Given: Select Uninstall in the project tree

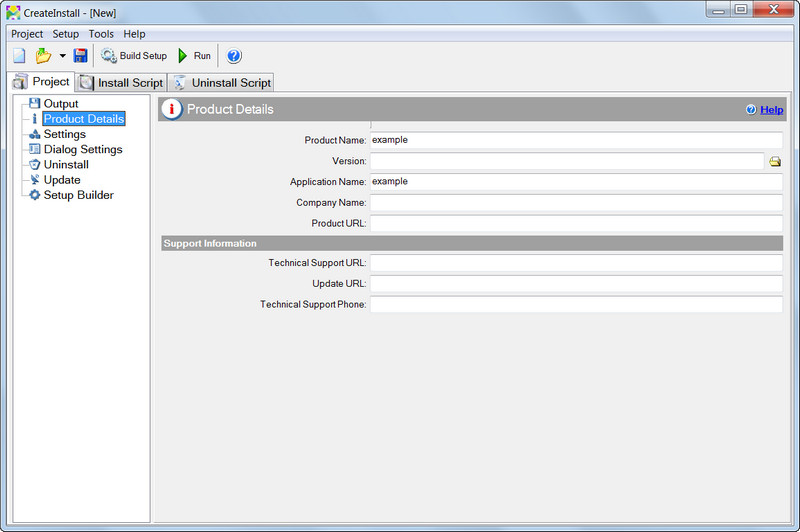Looking at the screenshot, I should point(66,165).
